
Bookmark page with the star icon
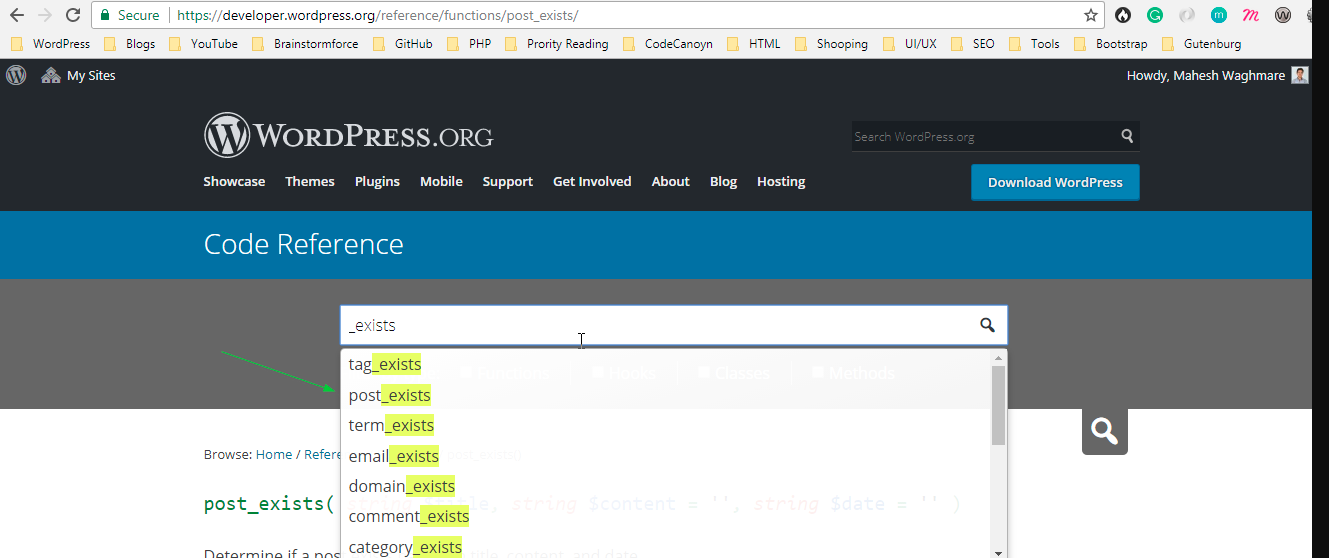[x=1091, y=15]
